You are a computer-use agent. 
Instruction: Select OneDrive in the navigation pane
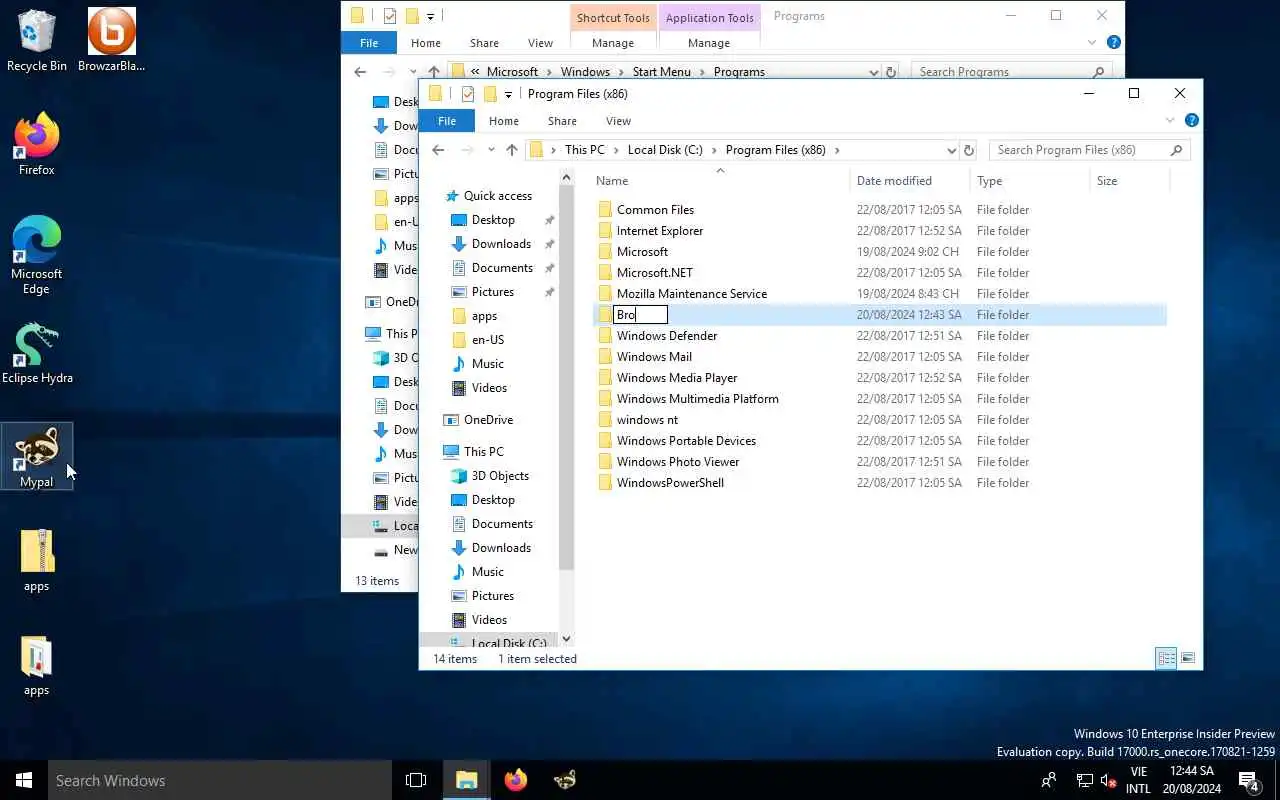tap(488, 420)
